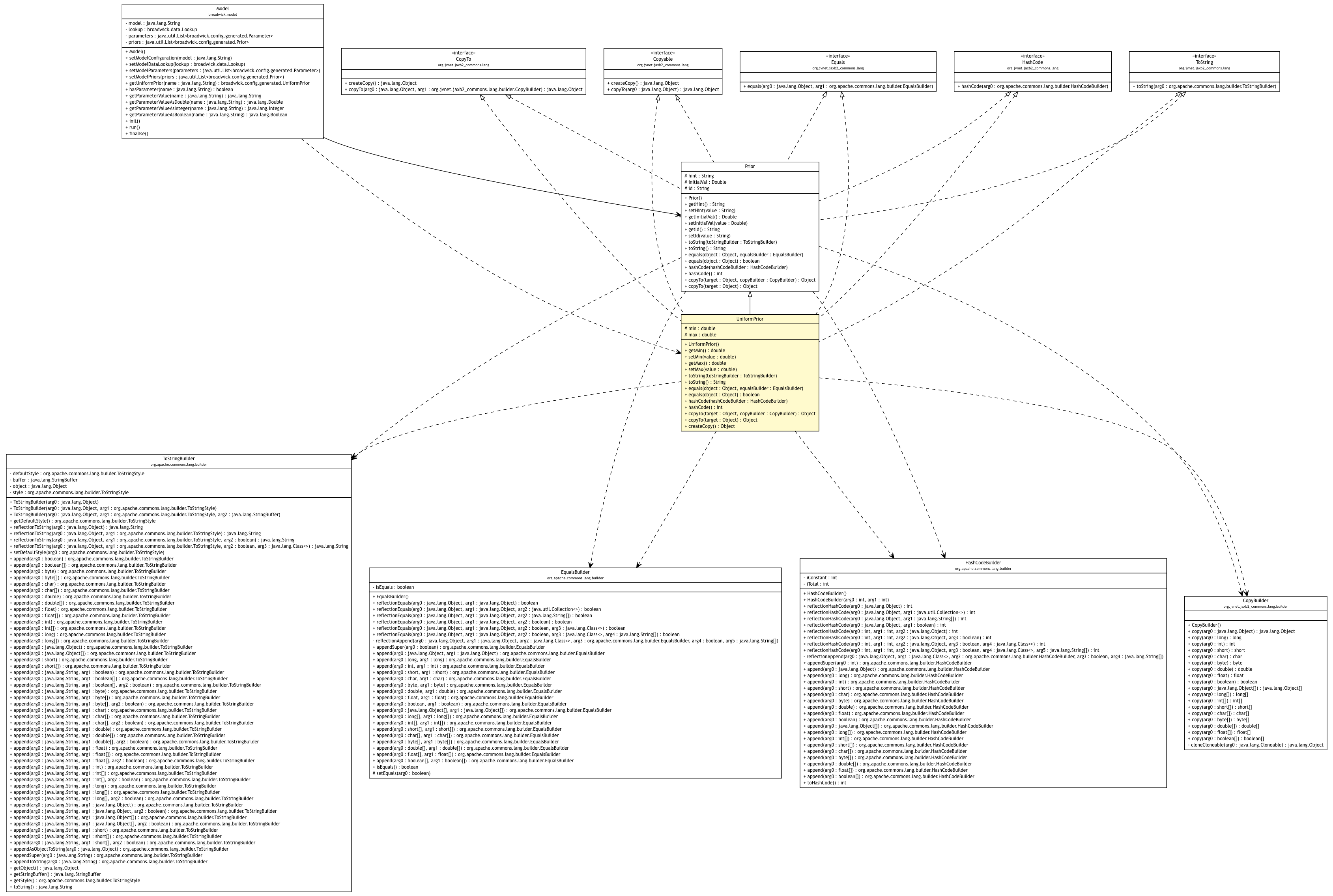
Task: Select '# initialVal : Double' attribute in Prior
Action: 705,182
